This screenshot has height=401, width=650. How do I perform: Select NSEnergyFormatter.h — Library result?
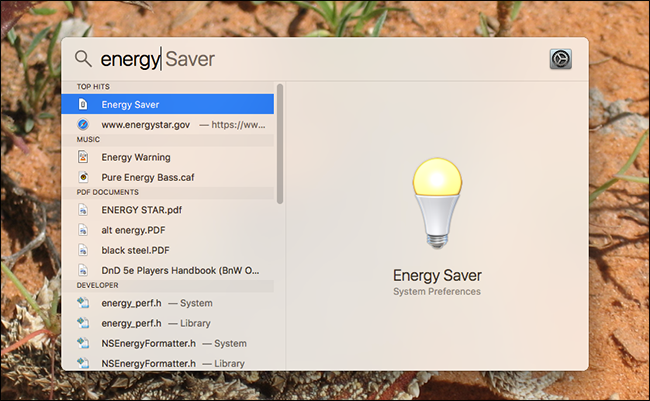click(x=167, y=362)
